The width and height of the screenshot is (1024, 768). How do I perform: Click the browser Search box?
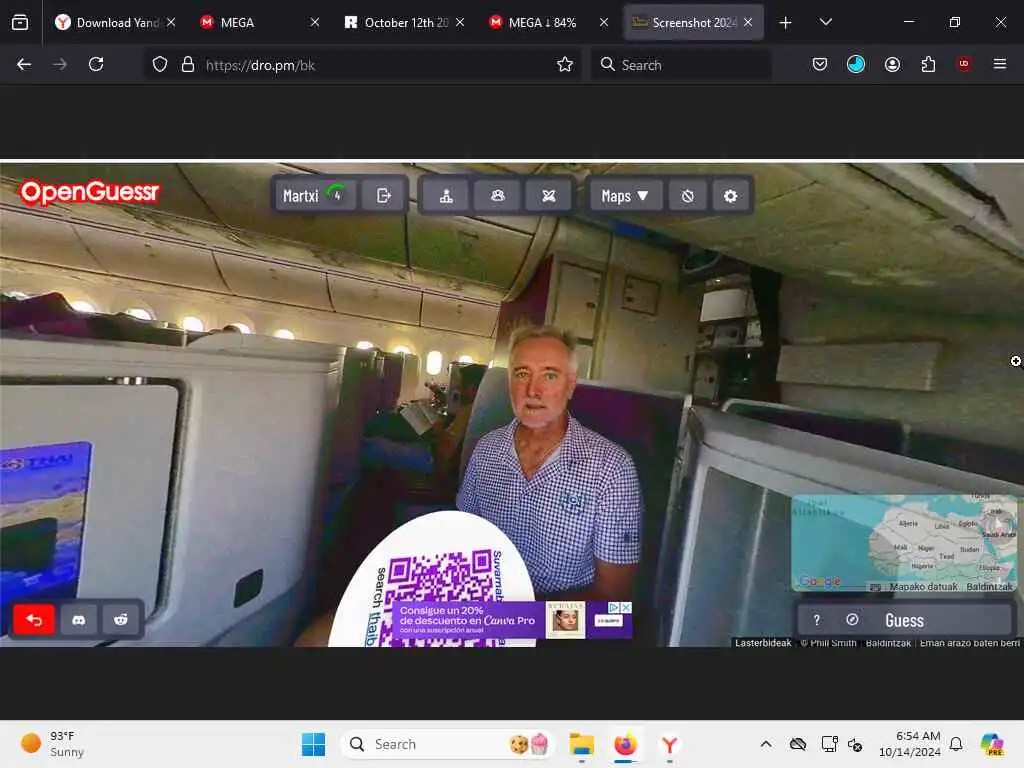tap(681, 65)
